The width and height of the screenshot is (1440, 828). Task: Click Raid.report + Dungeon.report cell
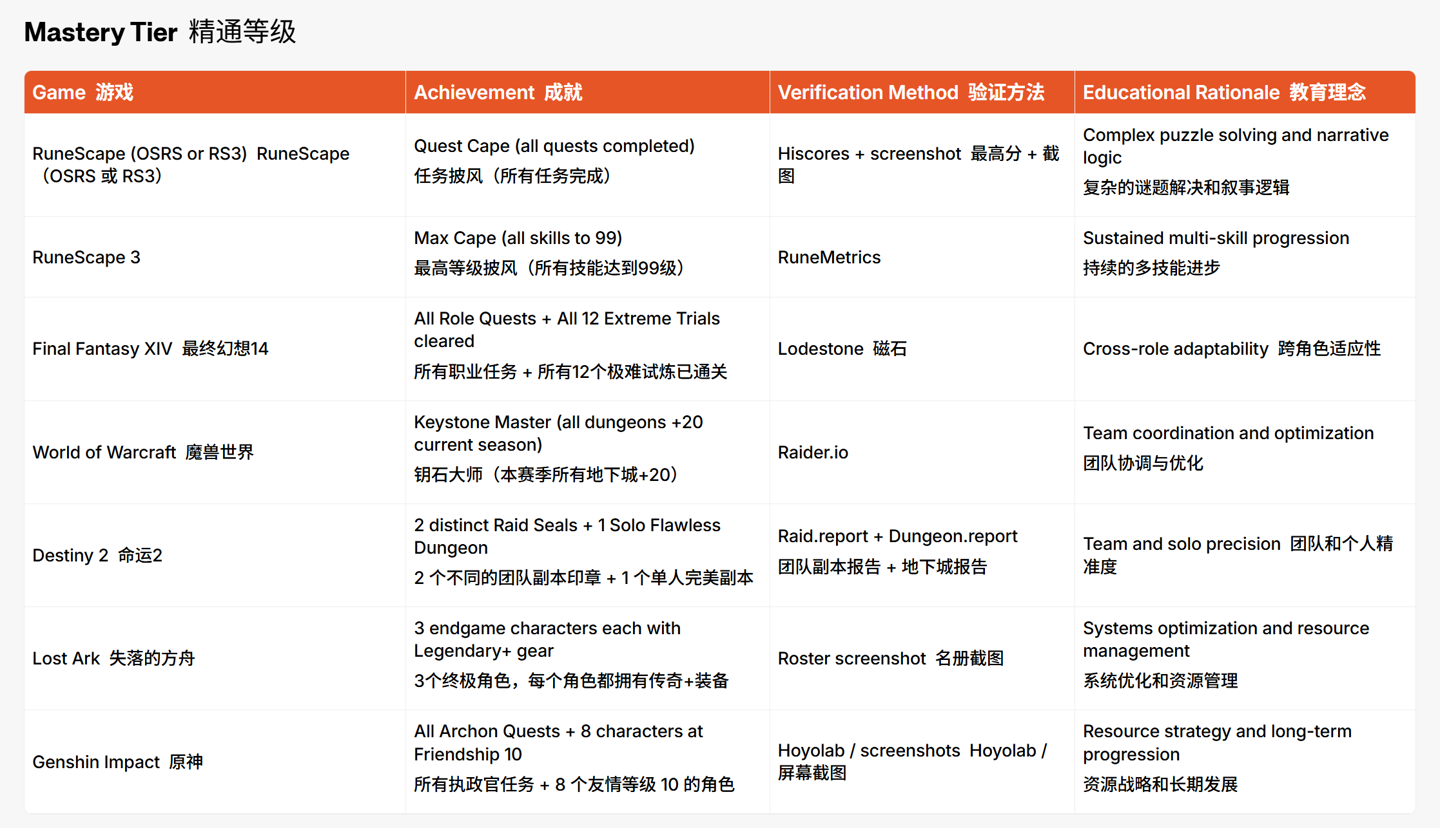(922, 555)
